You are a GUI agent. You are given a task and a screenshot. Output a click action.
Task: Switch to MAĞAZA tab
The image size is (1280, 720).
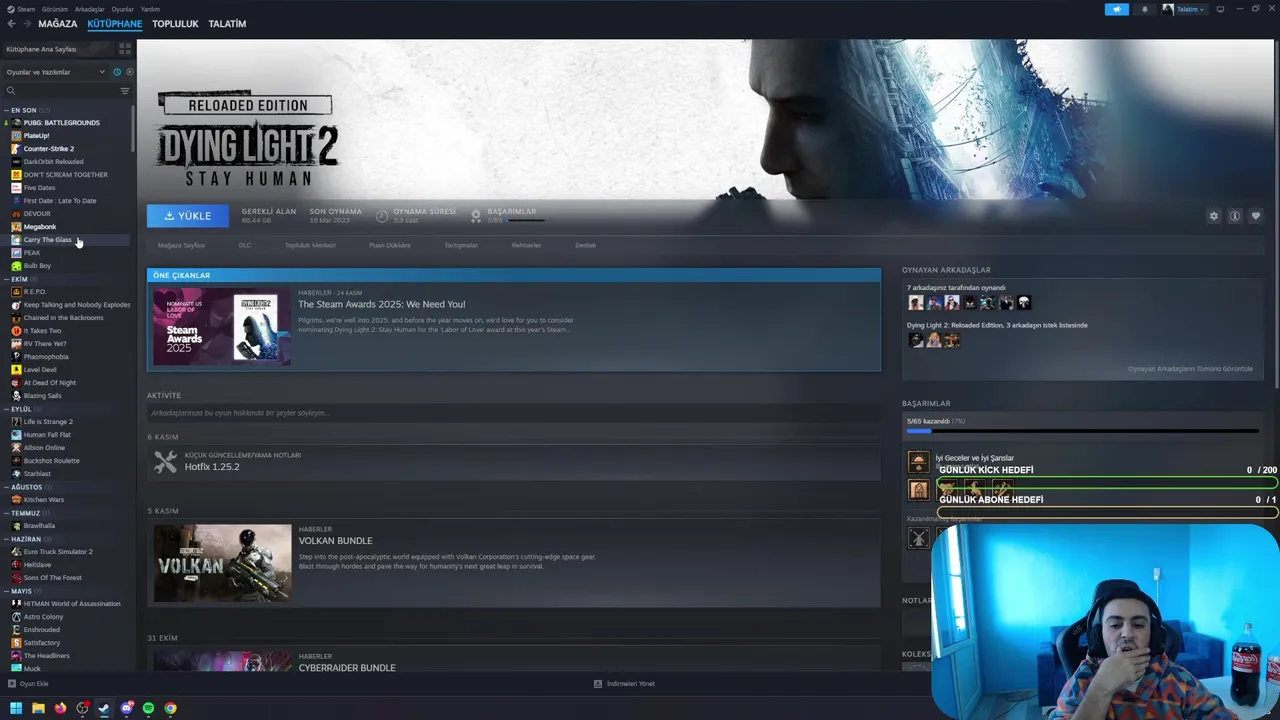[x=57, y=24]
